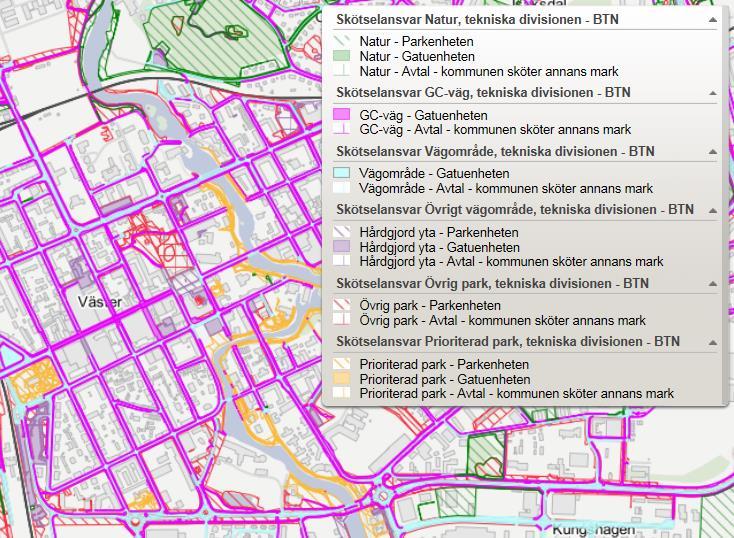Click the 'Väster' district label on map
The width and height of the screenshot is (734, 538).
[x=100, y=302]
